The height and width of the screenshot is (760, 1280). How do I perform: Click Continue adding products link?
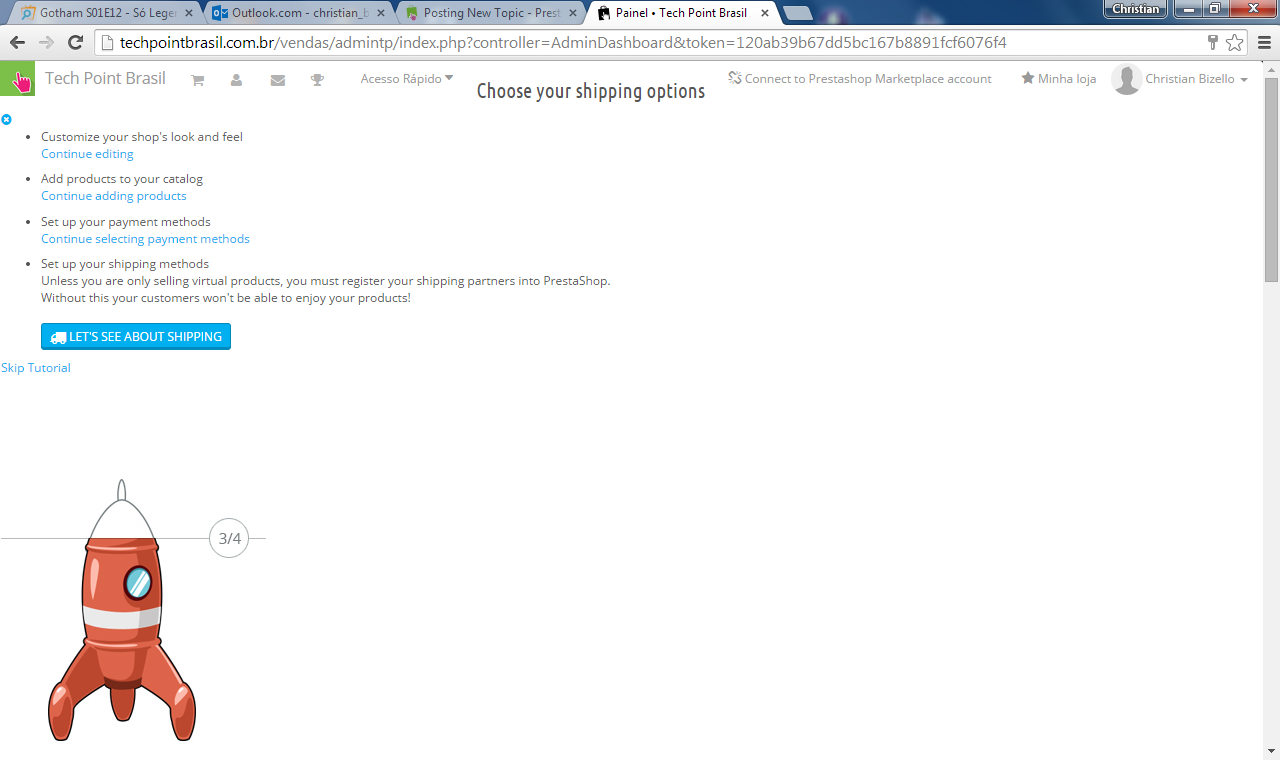tap(114, 196)
